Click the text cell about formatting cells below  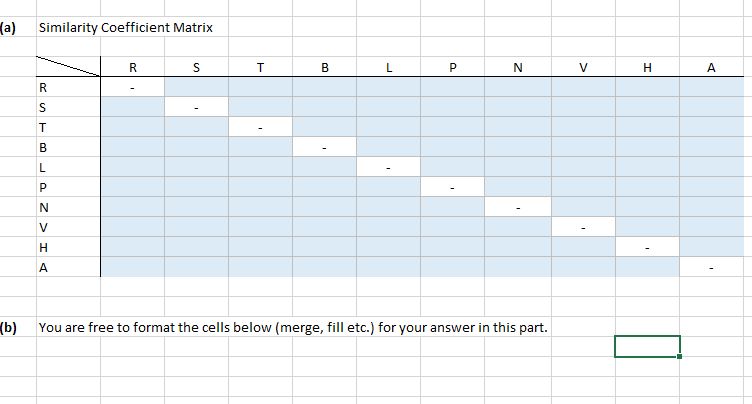coord(293,327)
